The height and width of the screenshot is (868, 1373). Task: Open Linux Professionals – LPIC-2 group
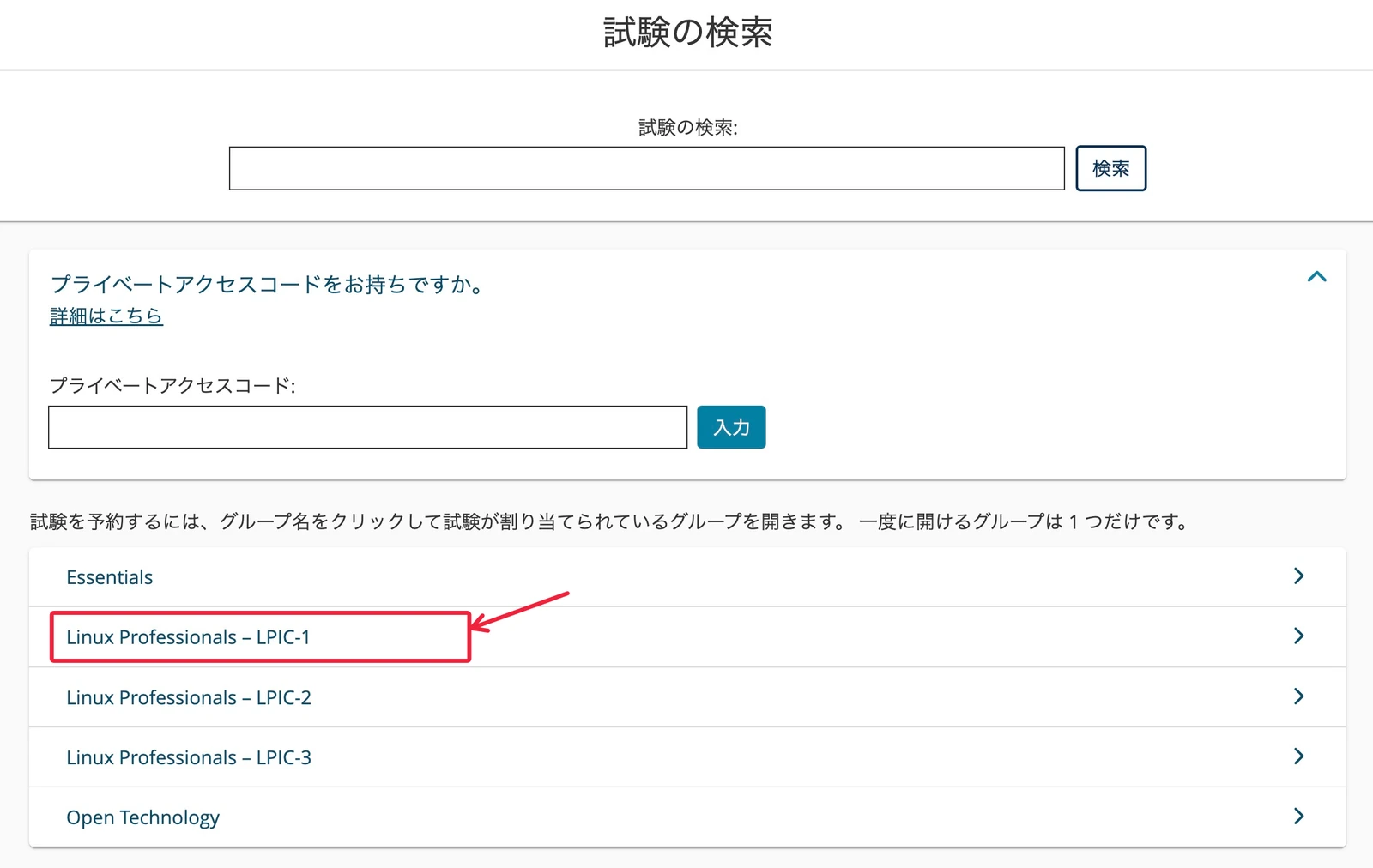click(x=687, y=697)
